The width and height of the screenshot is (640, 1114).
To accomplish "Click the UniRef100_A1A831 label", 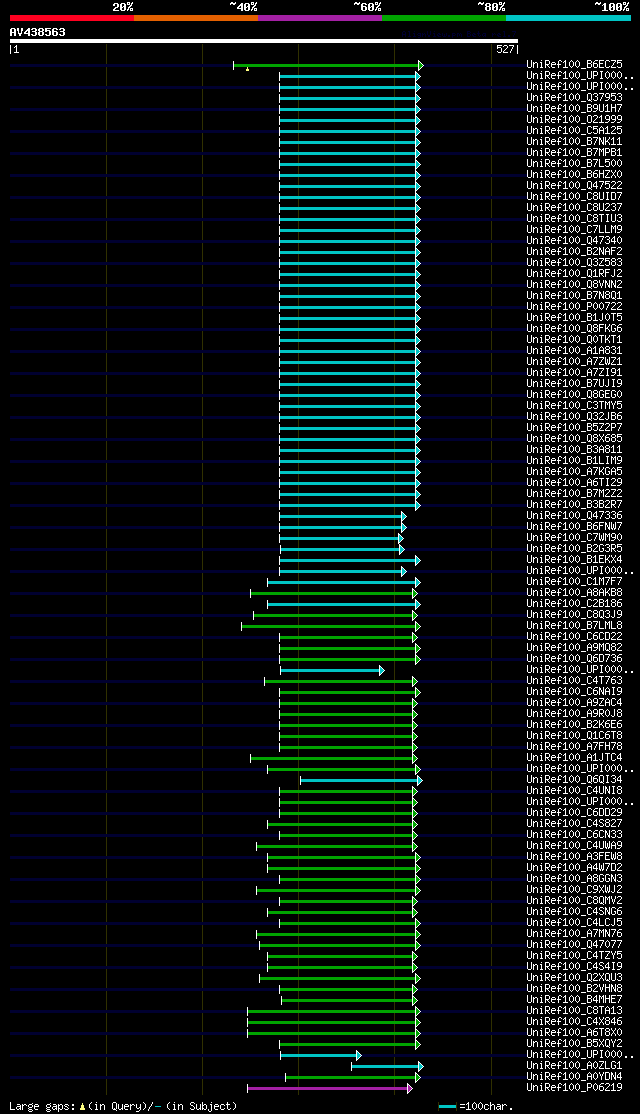I will [x=575, y=351].
